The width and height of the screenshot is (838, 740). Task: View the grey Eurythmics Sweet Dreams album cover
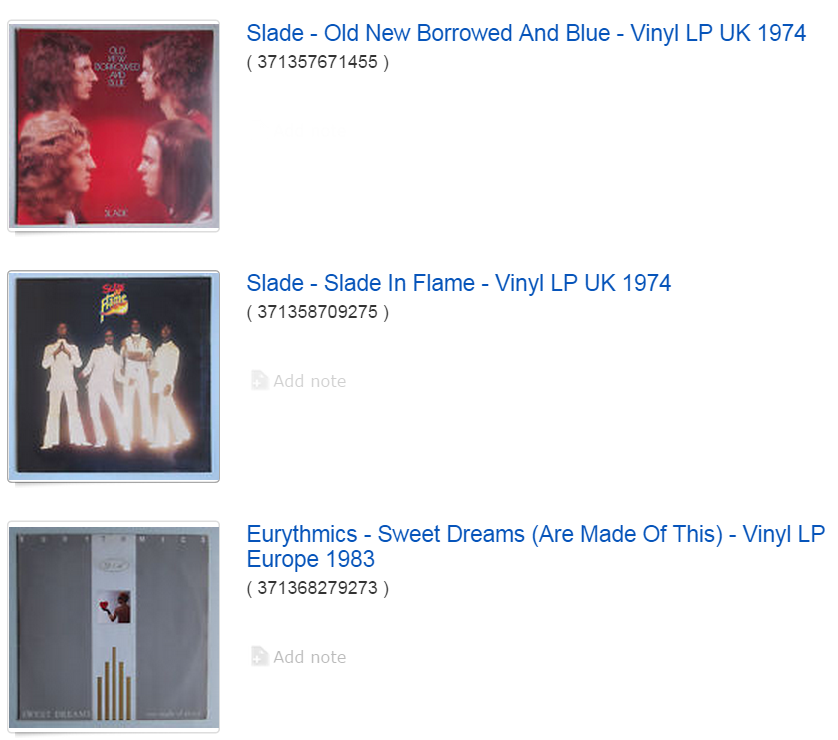[113, 626]
